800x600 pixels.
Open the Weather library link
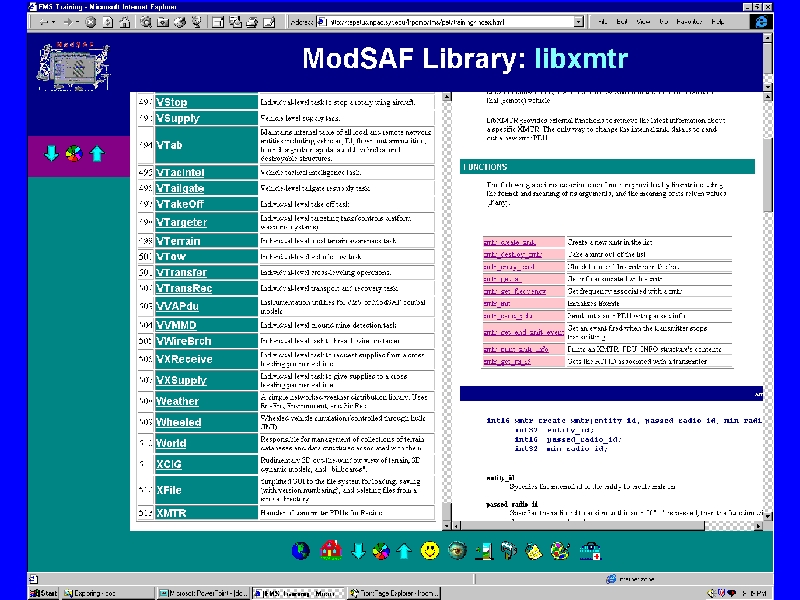coord(177,401)
